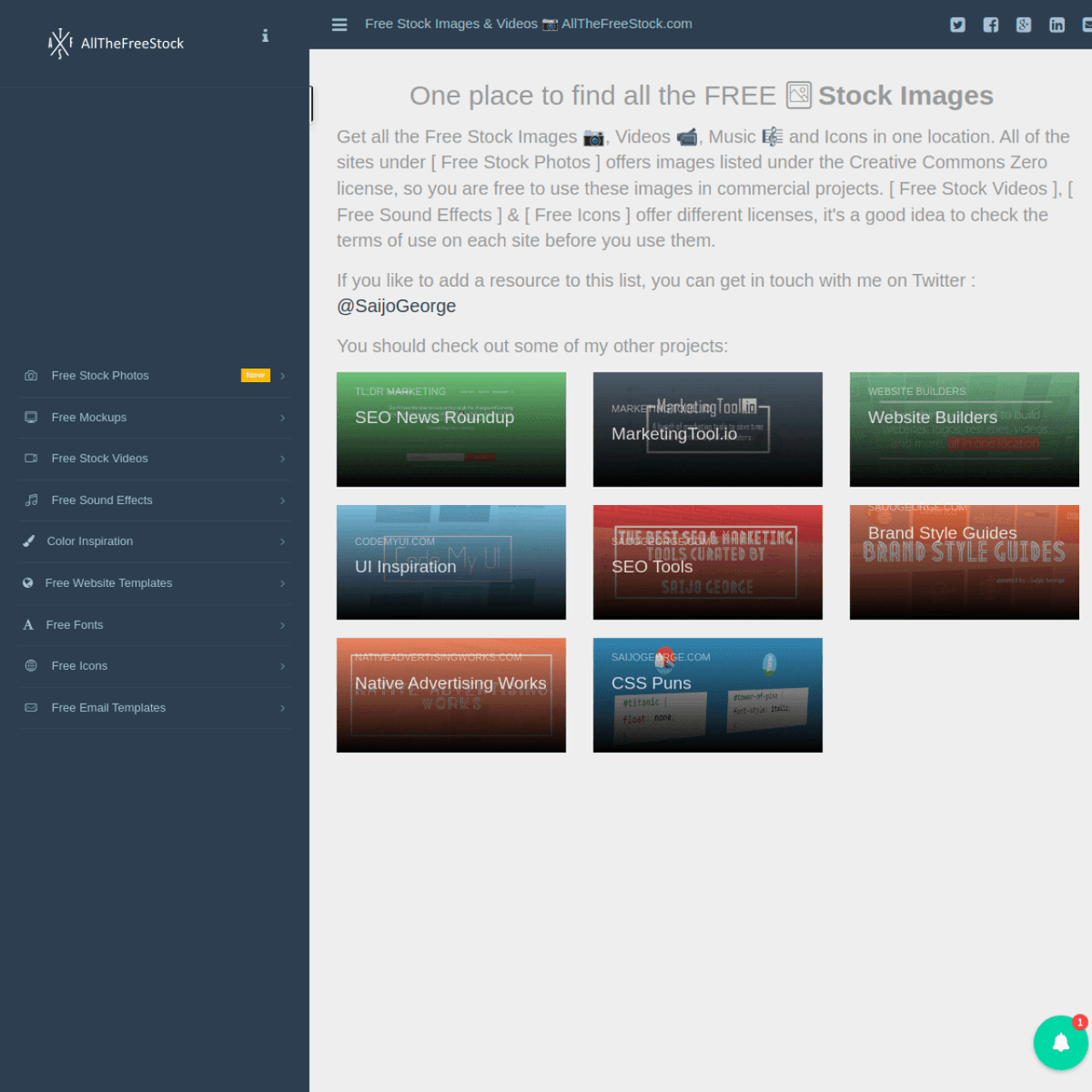Expand the Free Email Templates chevron
The image size is (1092, 1092).
click(x=283, y=708)
